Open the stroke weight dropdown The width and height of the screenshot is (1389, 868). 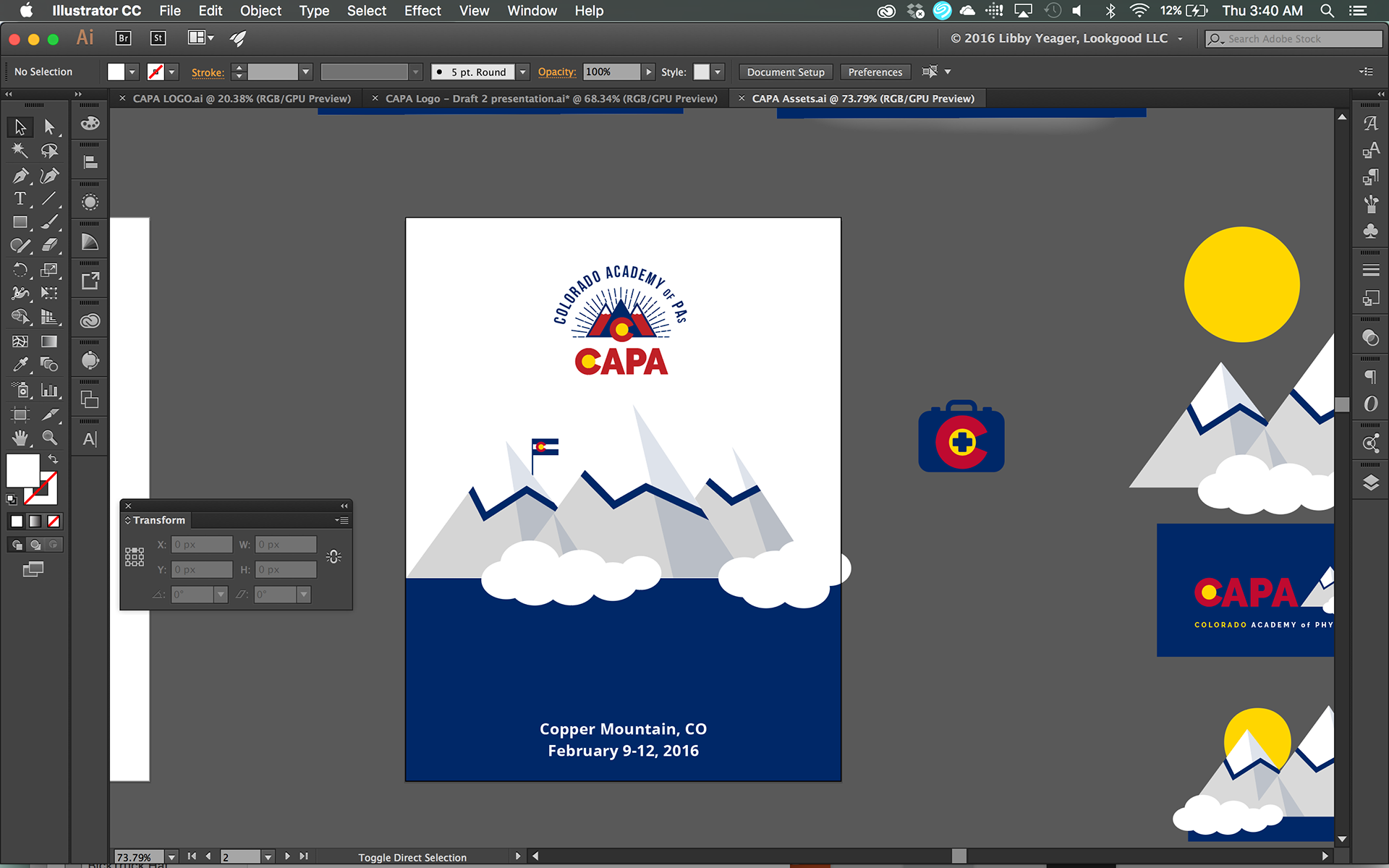(x=306, y=72)
